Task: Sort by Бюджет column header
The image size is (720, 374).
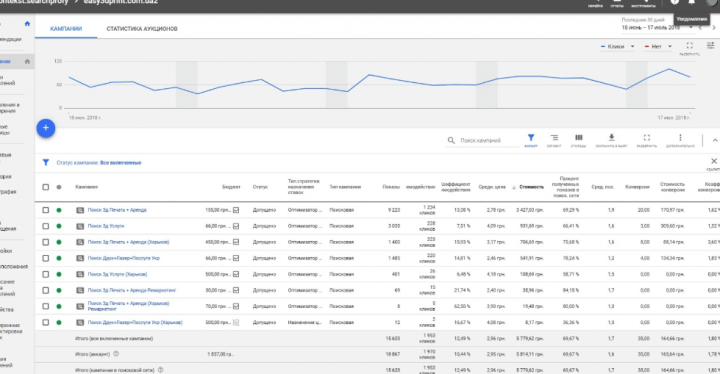Action: coord(231,187)
